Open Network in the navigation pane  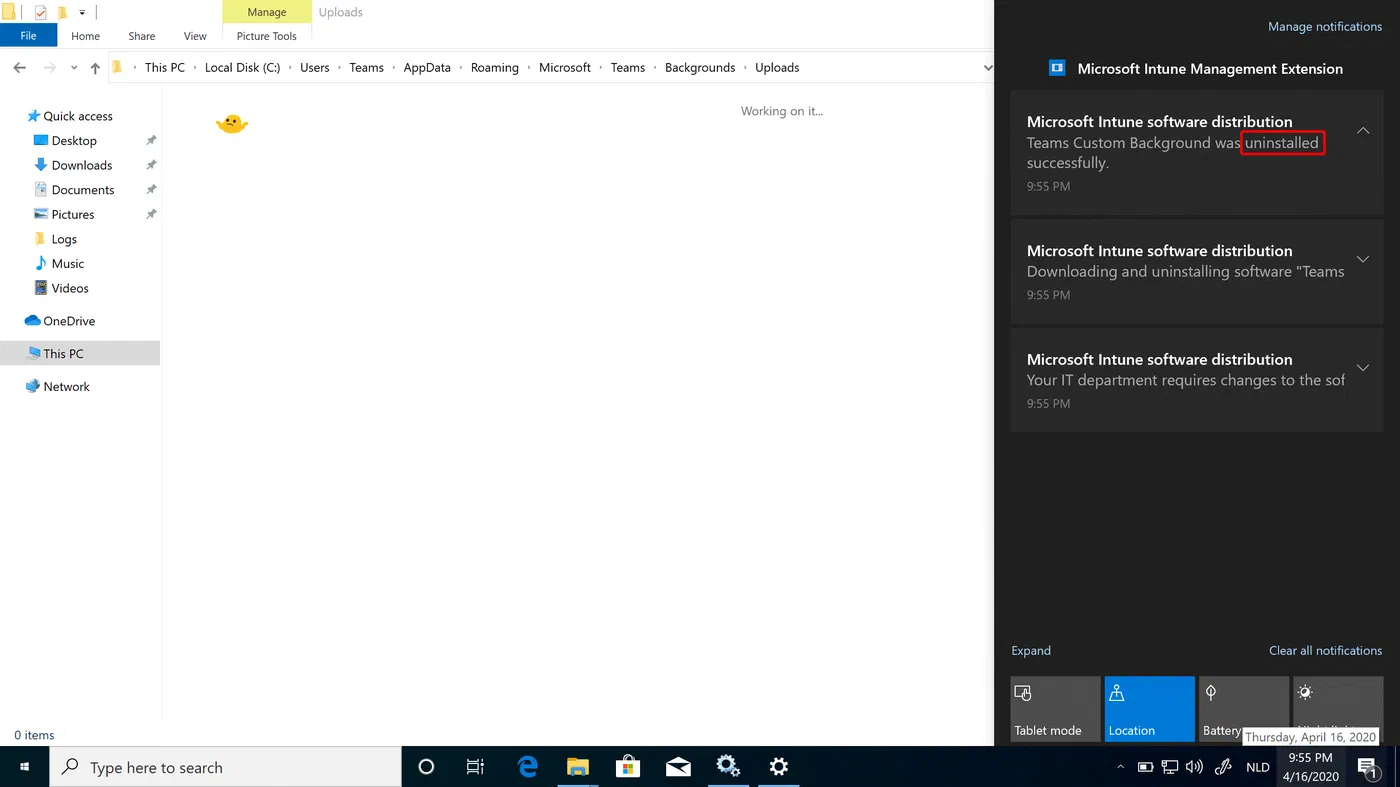(x=66, y=387)
